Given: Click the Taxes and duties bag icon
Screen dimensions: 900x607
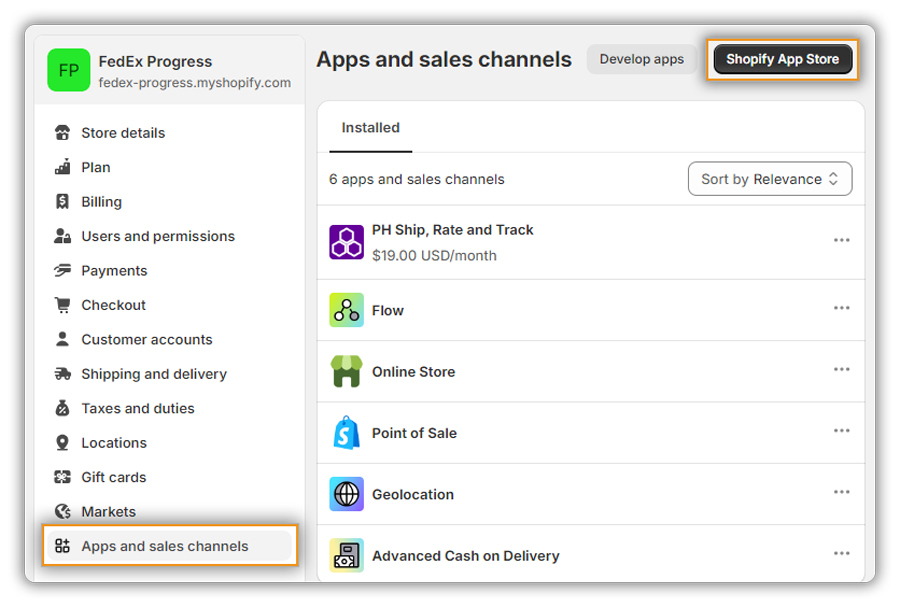Looking at the screenshot, I should tap(63, 408).
